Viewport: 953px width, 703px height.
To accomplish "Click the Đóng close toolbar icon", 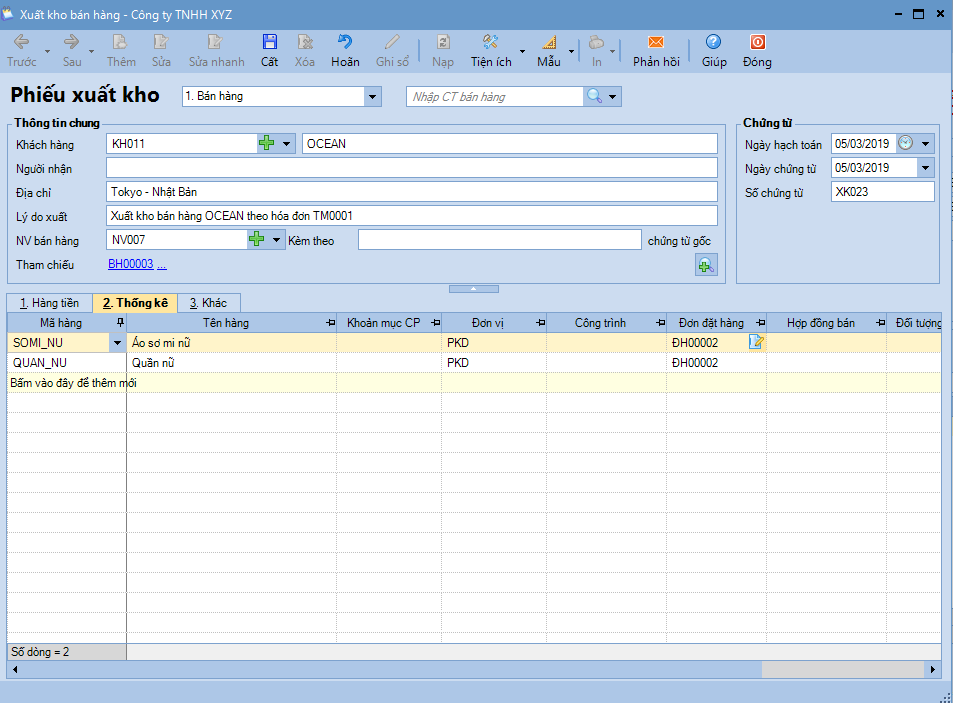I will [757, 43].
